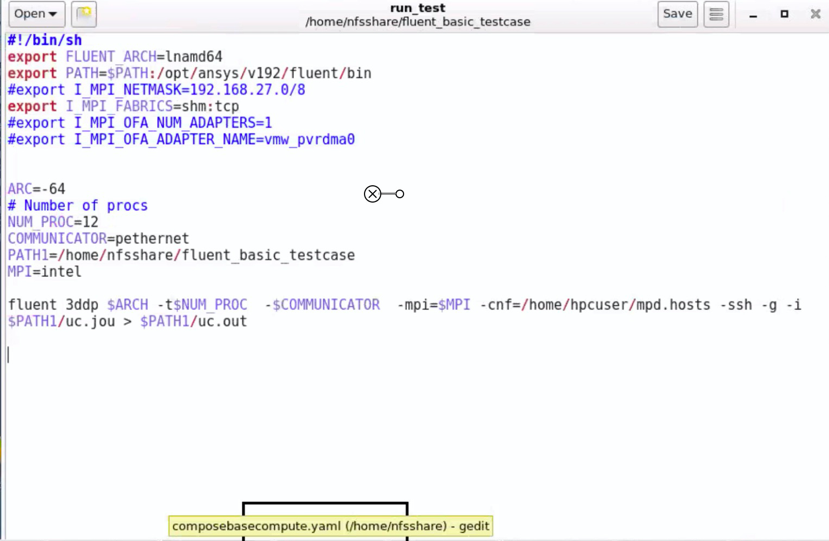
Task: Click the COMMUNICATOR=pethernet line
Action: pos(98,239)
